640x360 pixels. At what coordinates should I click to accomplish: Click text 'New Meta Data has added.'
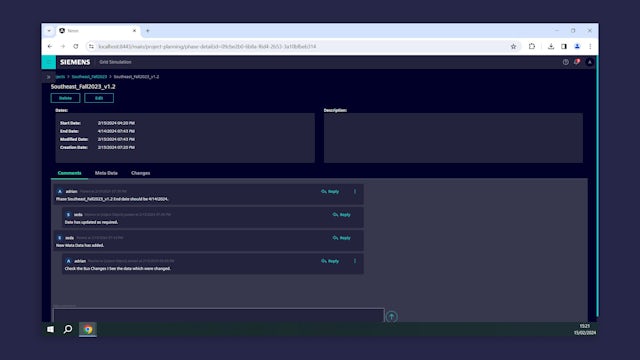tap(80, 246)
